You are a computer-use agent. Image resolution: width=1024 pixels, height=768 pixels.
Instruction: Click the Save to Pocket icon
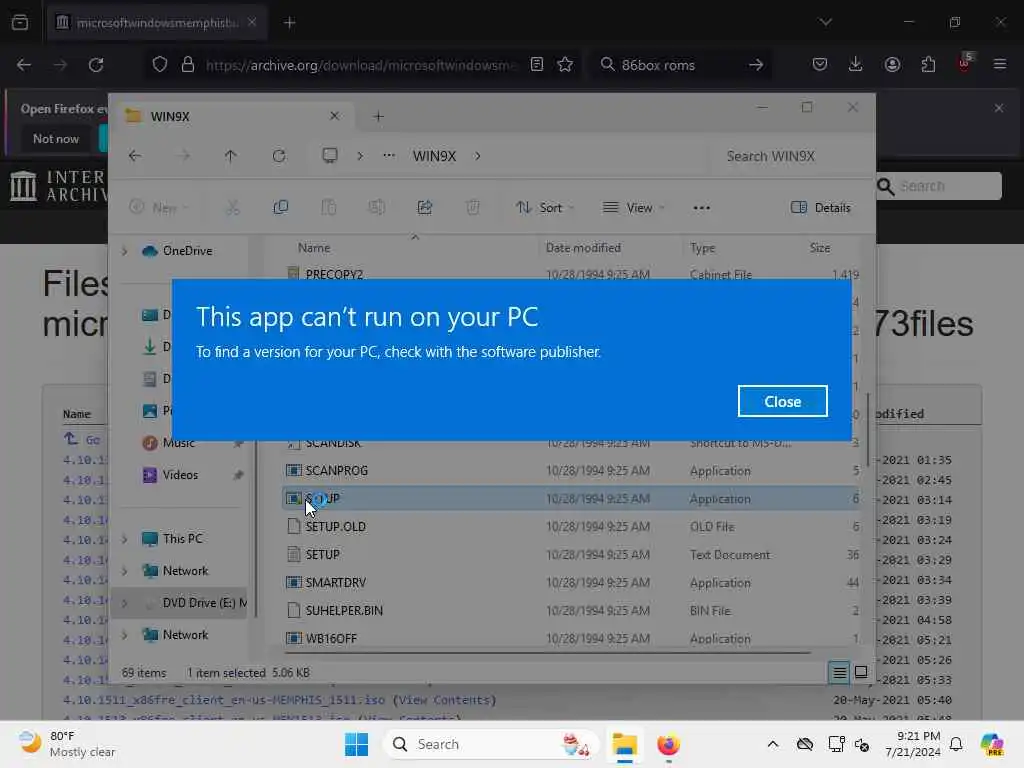(x=820, y=65)
